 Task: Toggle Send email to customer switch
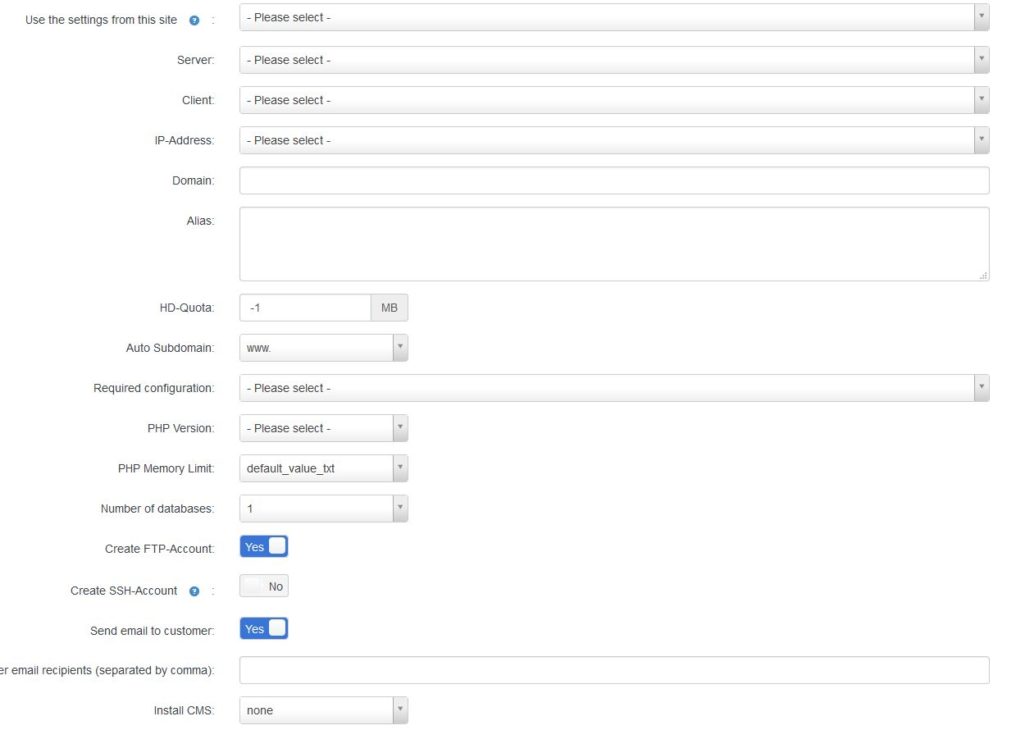click(264, 629)
